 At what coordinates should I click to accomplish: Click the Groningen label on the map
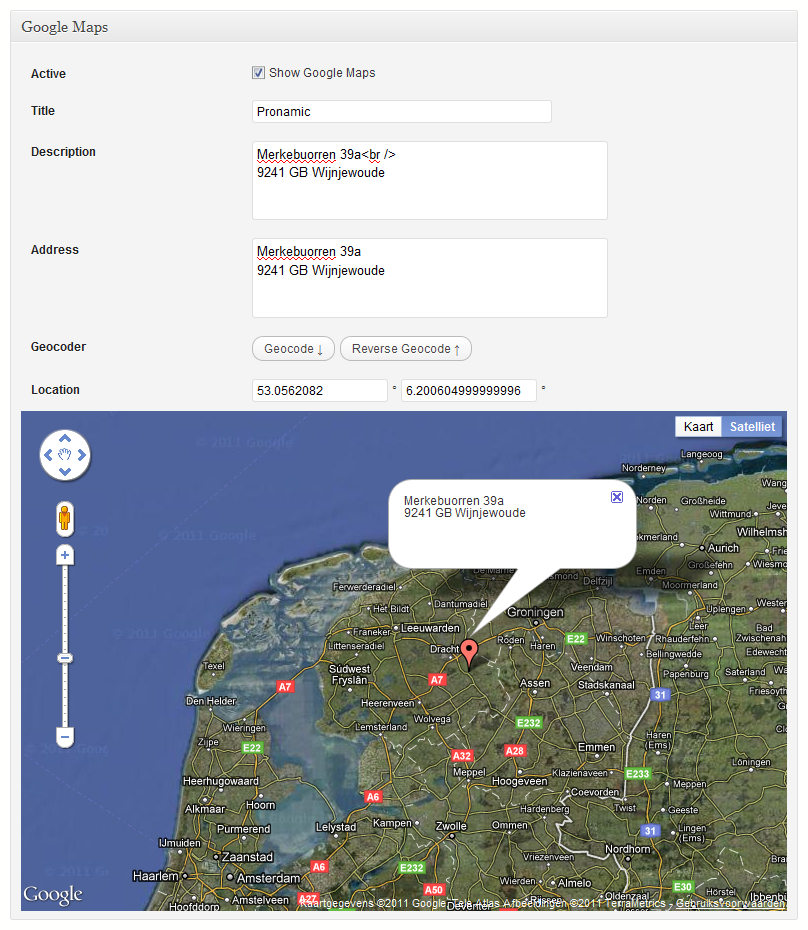pyautogui.click(x=535, y=612)
